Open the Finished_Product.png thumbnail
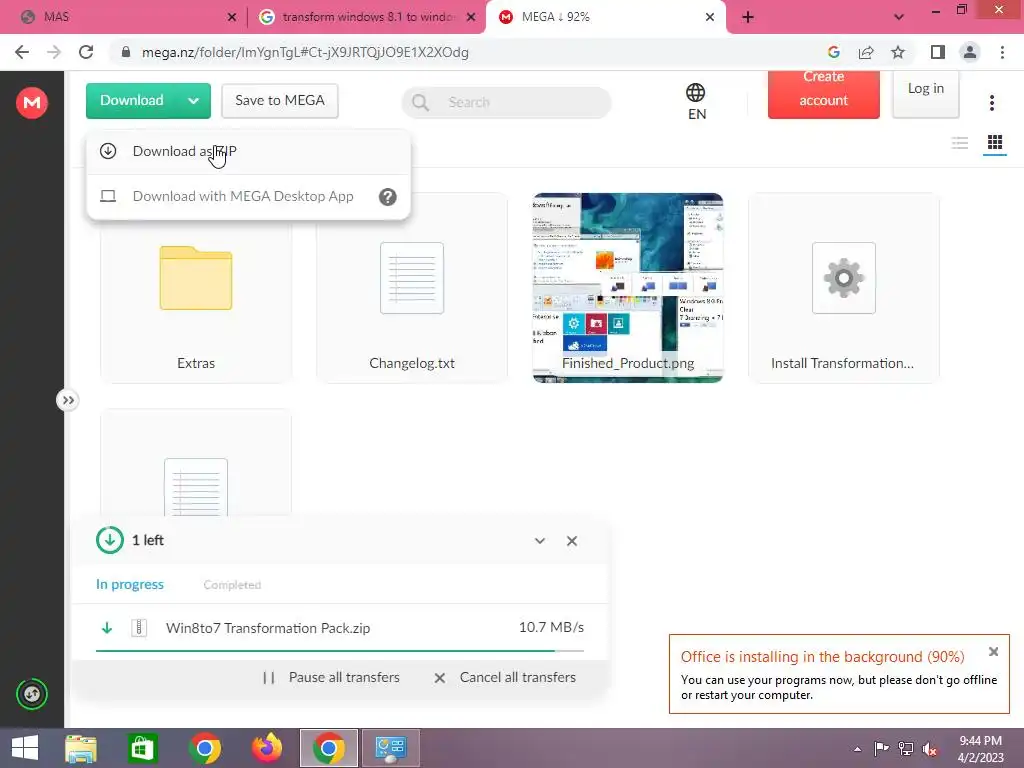This screenshot has width=1024, height=768. [x=628, y=288]
